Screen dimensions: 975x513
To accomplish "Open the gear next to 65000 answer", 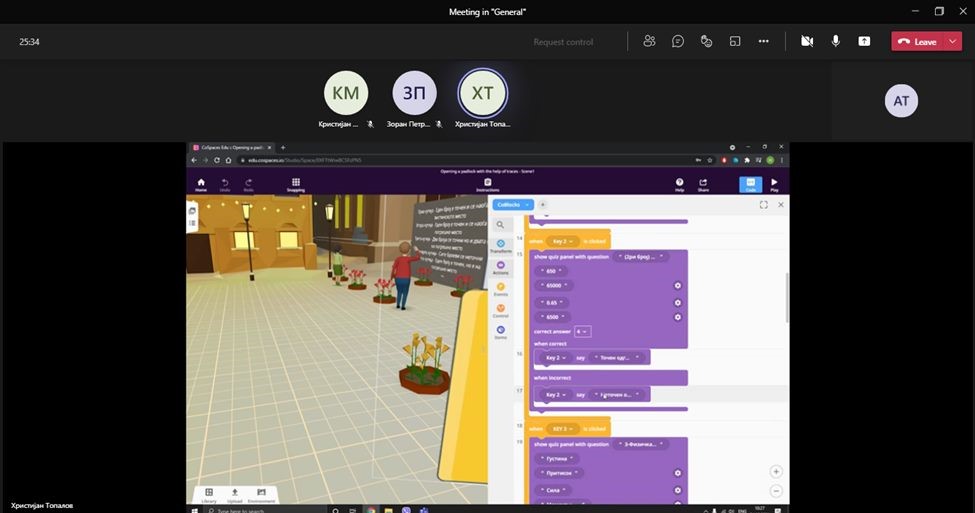I will point(678,285).
